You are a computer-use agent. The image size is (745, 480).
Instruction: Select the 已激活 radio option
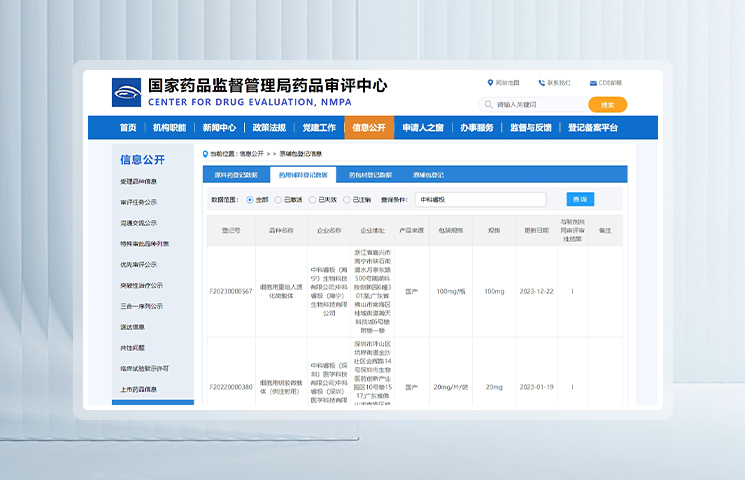279,199
